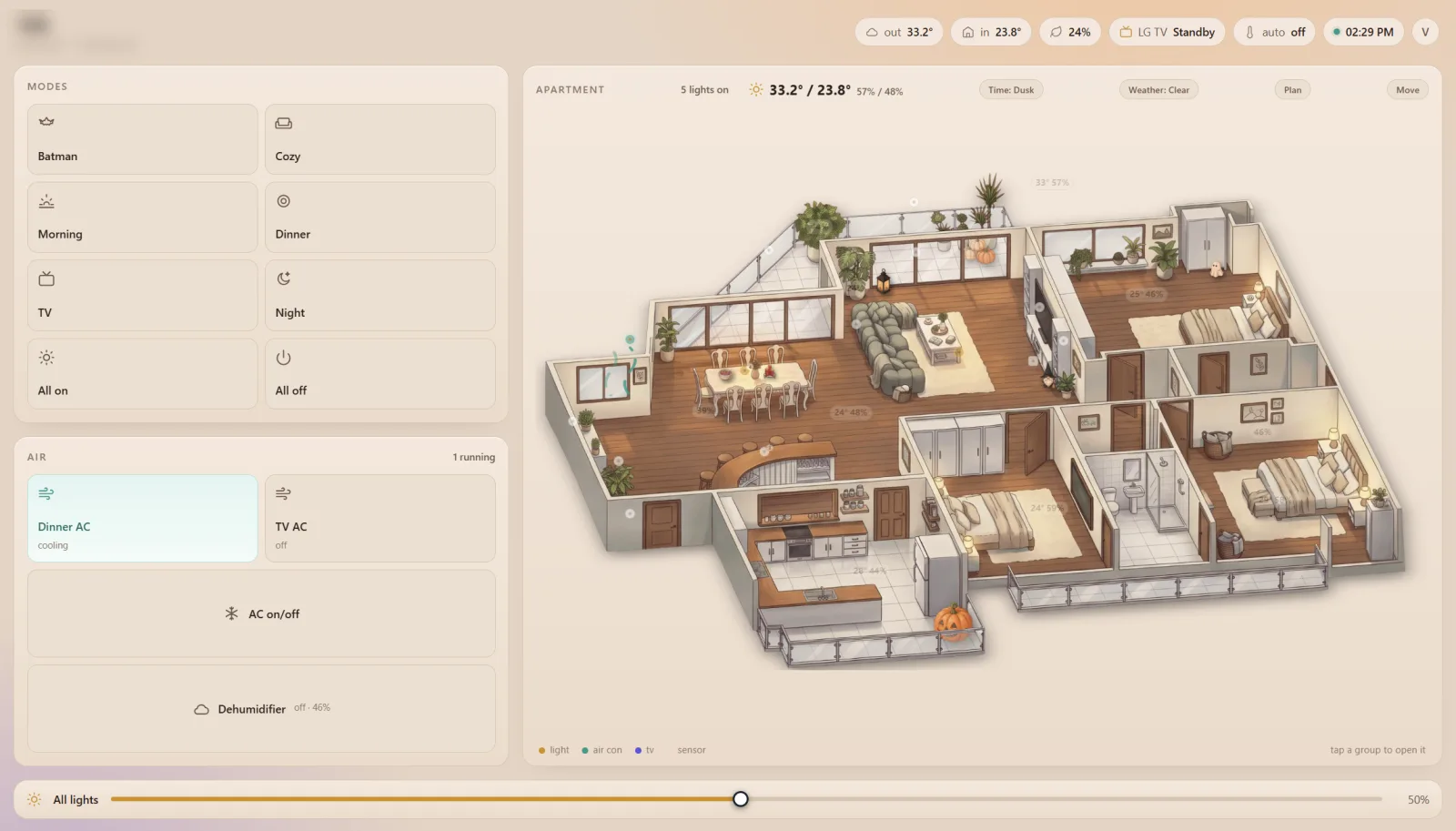Toggle AC on/off button
1456x831 pixels.
pos(261,613)
